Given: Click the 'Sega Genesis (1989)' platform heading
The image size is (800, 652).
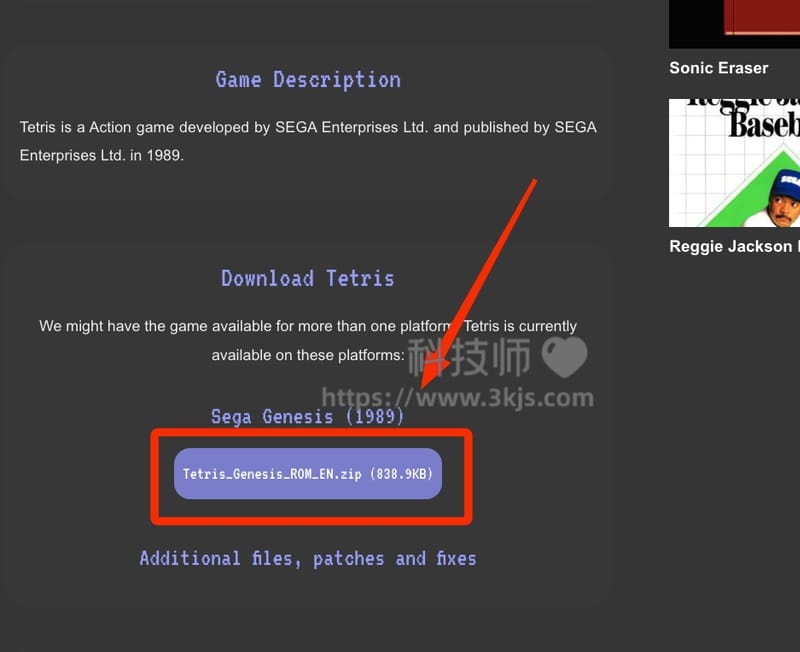Looking at the screenshot, I should coord(308,417).
